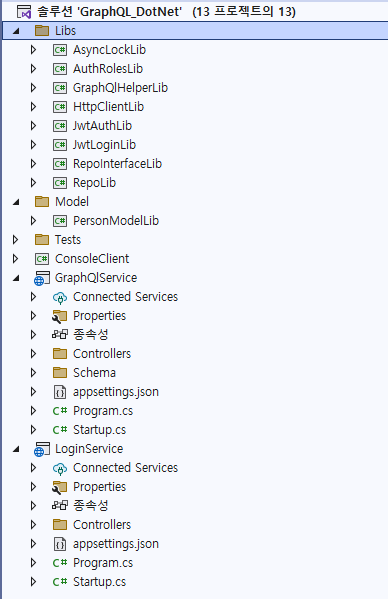The width and height of the screenshot is (388, 599).
Task: Click the RepoLib C# project icon
Action: [x=60, y=183]
